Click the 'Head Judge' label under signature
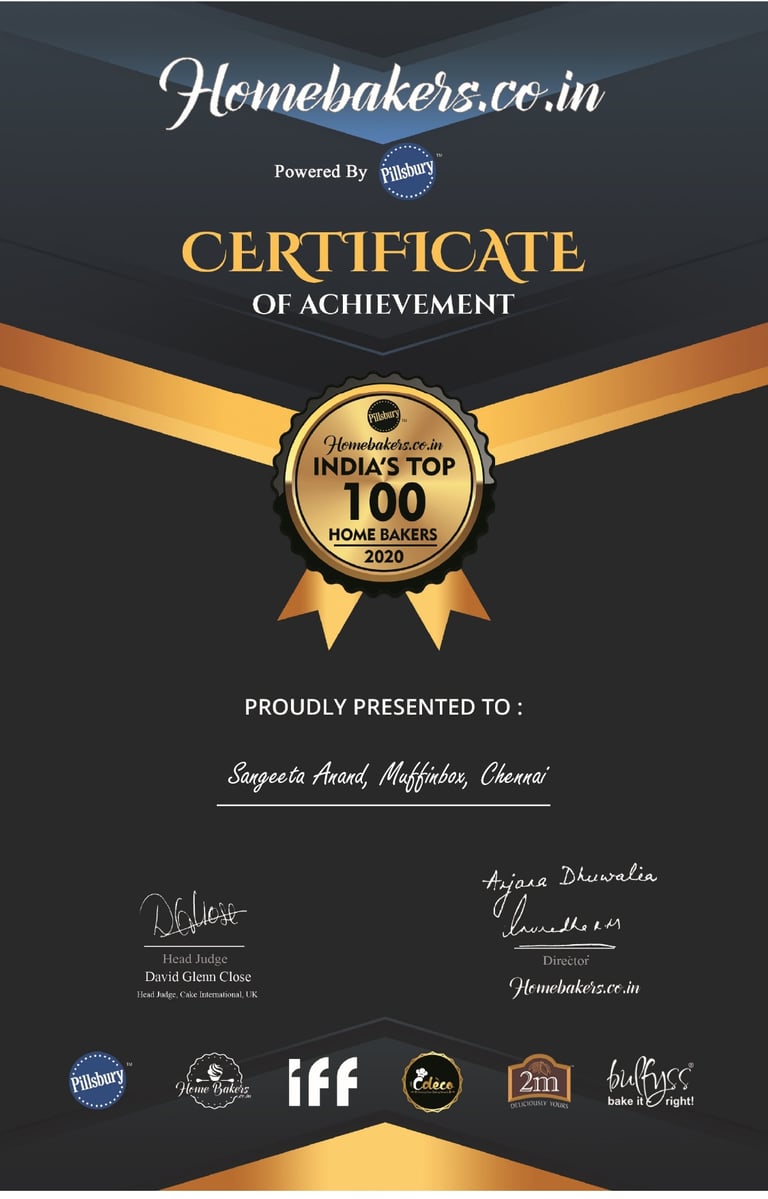Viewport: 768px width, 1199px height. pyautogui.click(x=194, y=959)
